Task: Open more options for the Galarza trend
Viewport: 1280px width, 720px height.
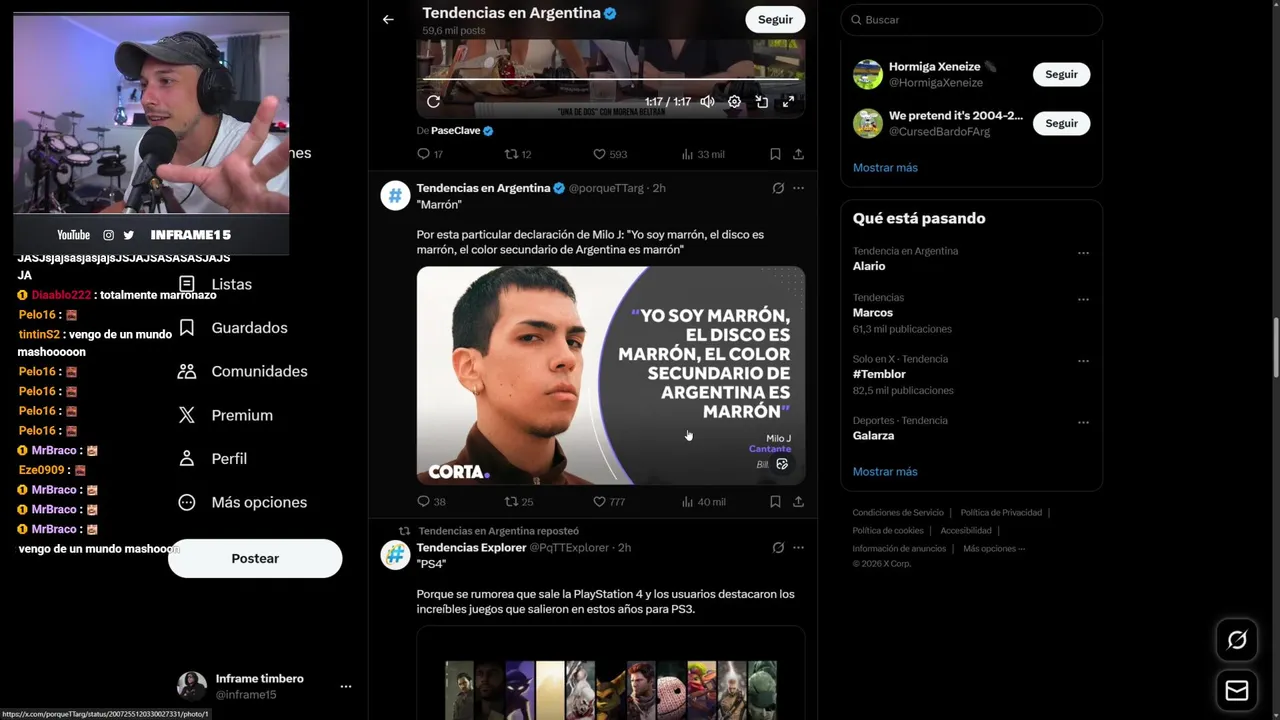Action: coord(1083,423)
